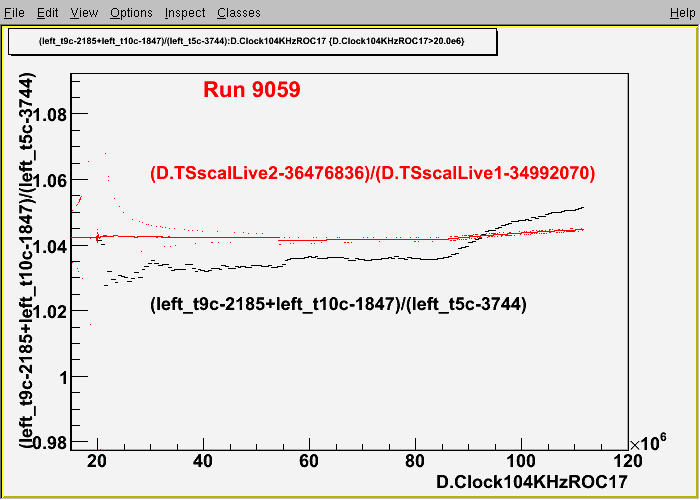Open the Help menu

pyautogui.click(x=683, y=13)
